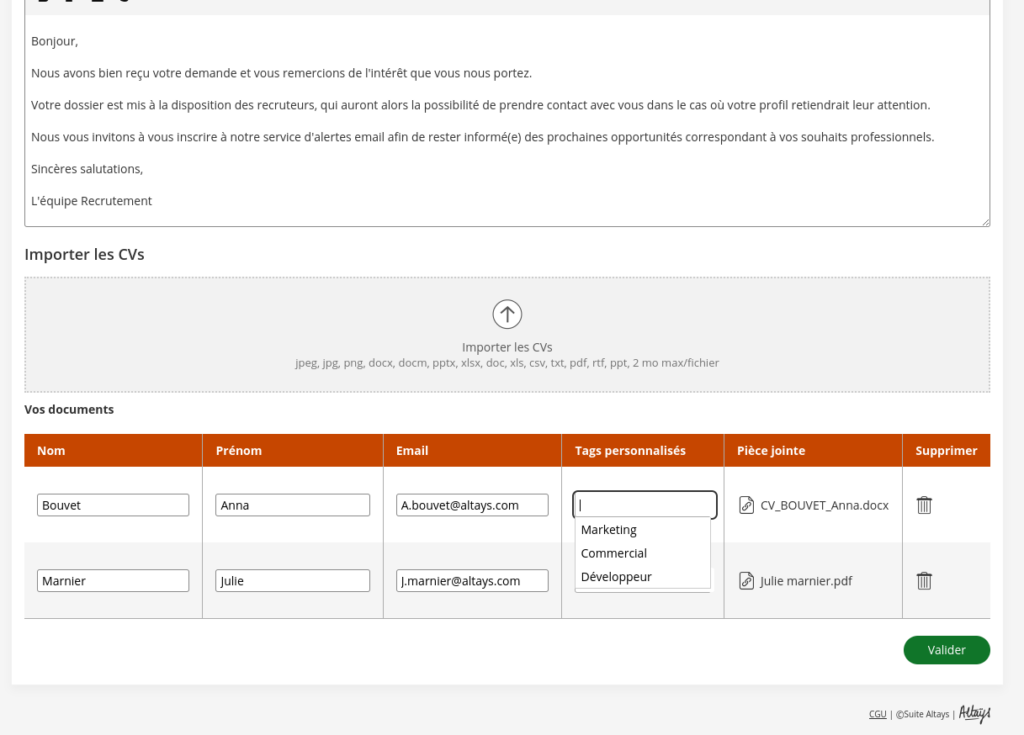Pick Développeur from the tag list
This screenshot has width=1024, height=735.
pyautogui.click(x=616, y=577)
